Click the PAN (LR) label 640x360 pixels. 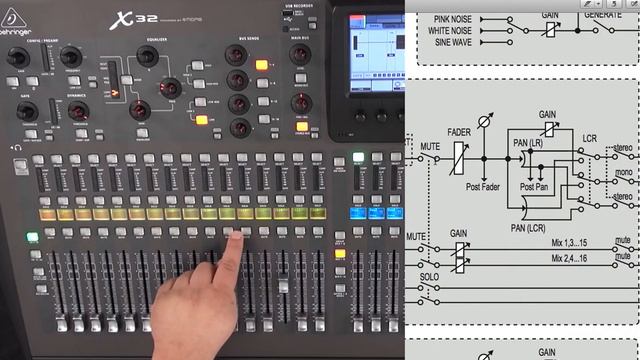[528, 143]
